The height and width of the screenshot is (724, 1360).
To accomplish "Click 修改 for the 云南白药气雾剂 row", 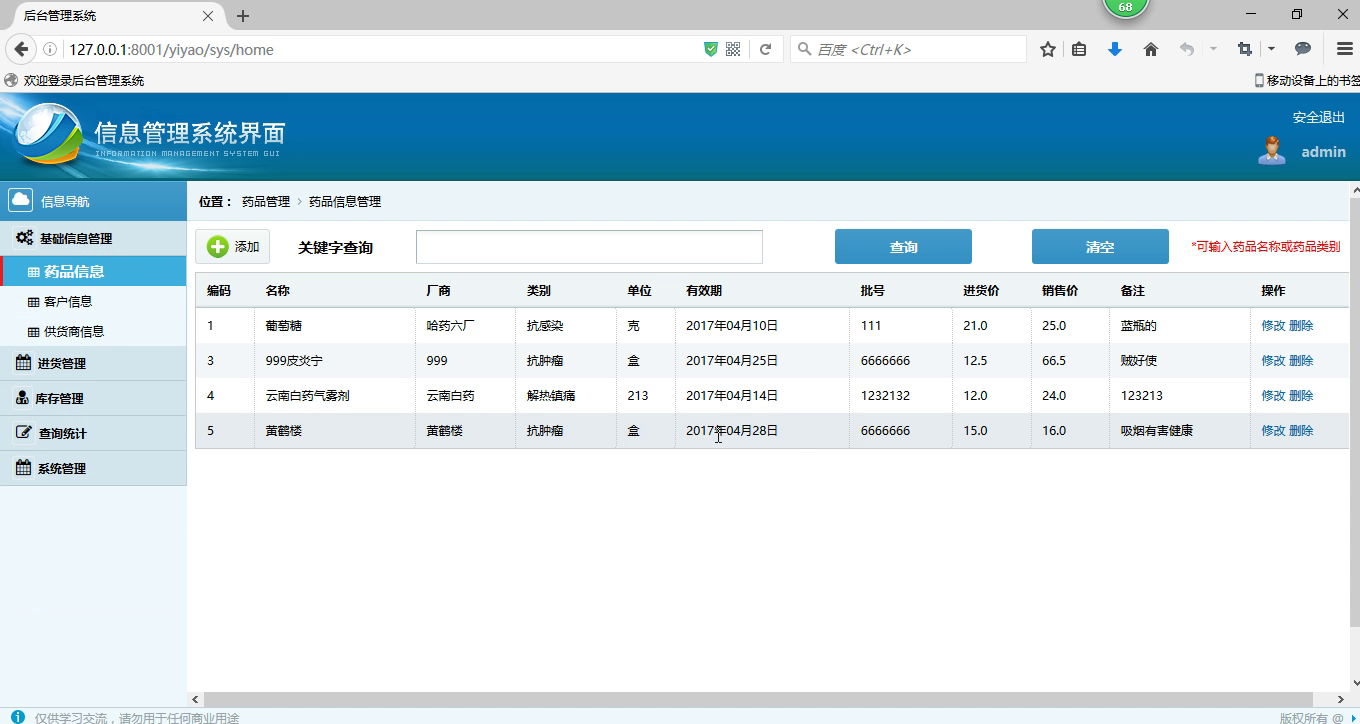I will (1273, 395).
